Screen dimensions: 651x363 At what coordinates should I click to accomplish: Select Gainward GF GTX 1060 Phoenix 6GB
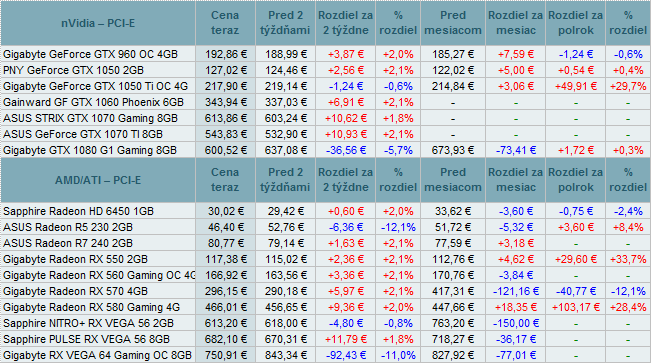pyautogui.click(x=93, y=102)
